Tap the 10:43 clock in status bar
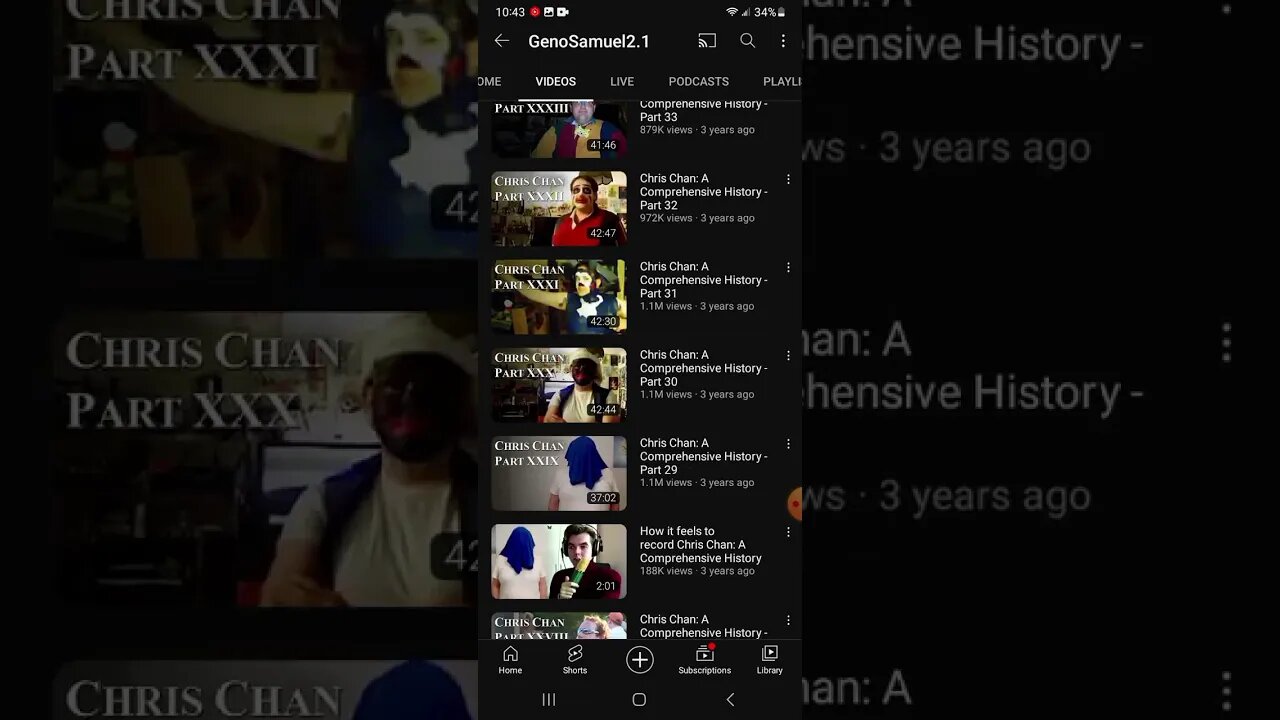This screenshot has height=720, width=1280. tap(510, 12)
